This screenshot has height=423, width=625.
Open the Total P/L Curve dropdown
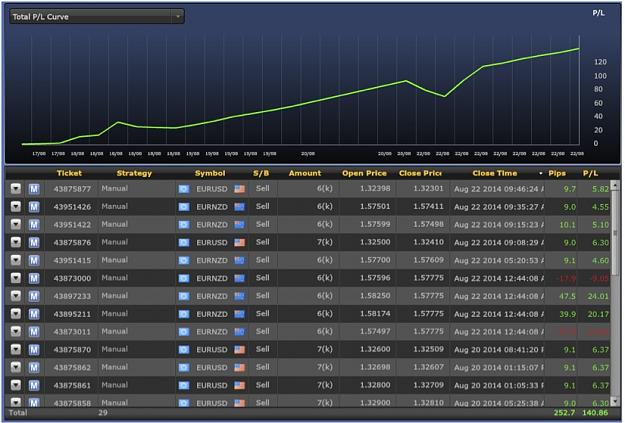(x=97, y=16)
